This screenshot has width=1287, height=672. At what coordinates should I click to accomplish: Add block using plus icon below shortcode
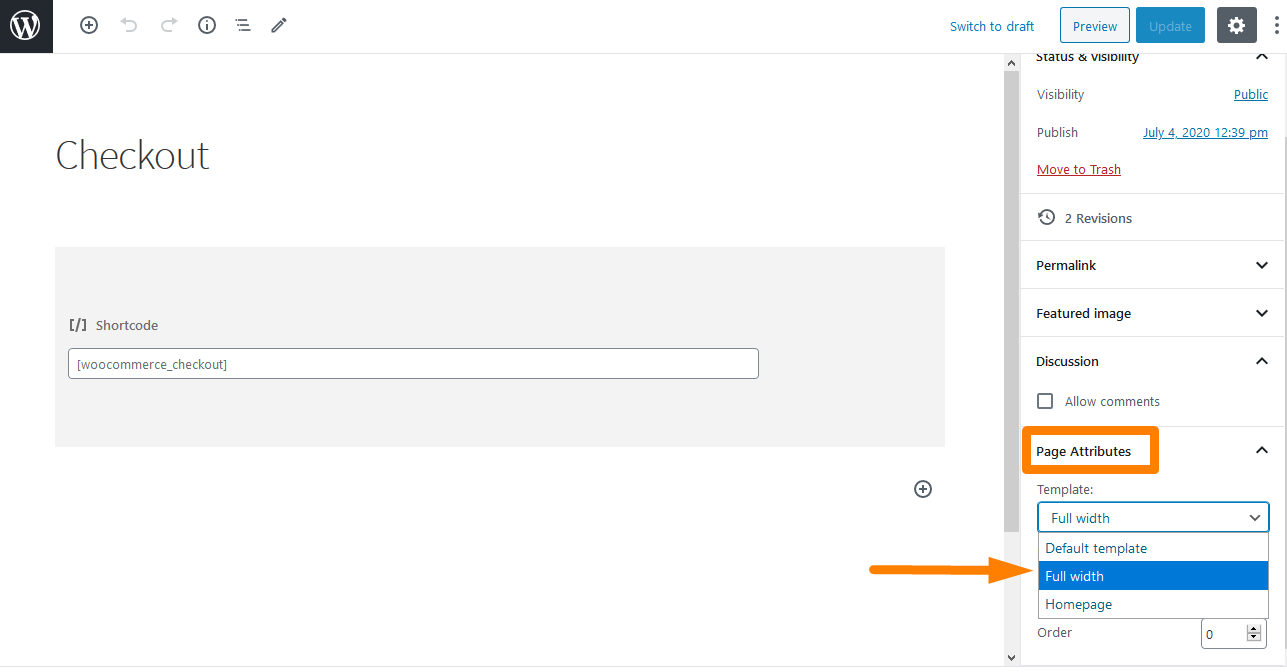pos(923,489)
